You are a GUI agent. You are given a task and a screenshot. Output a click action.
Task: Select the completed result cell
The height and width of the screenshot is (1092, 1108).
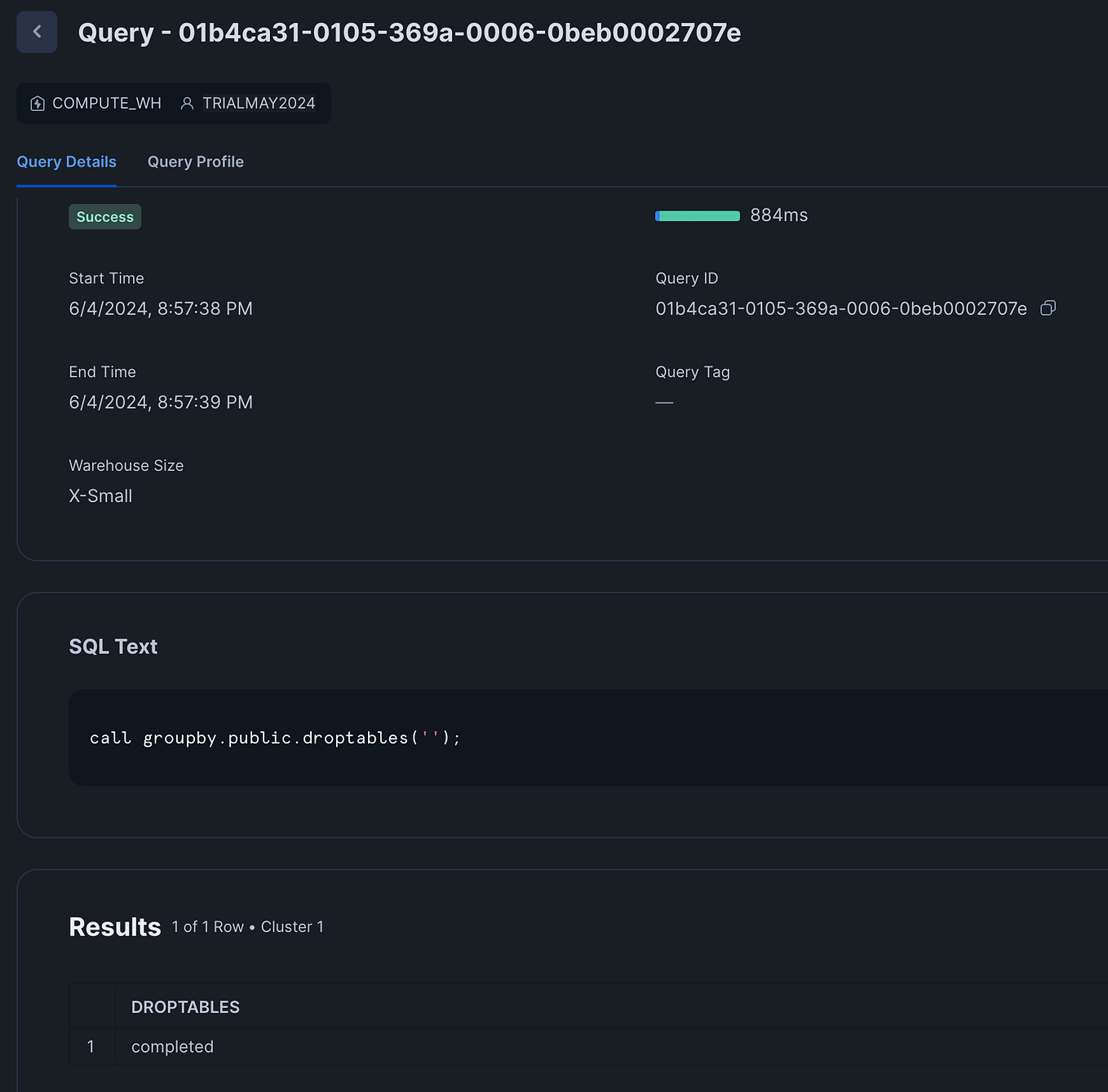[x=172, y=1045]
